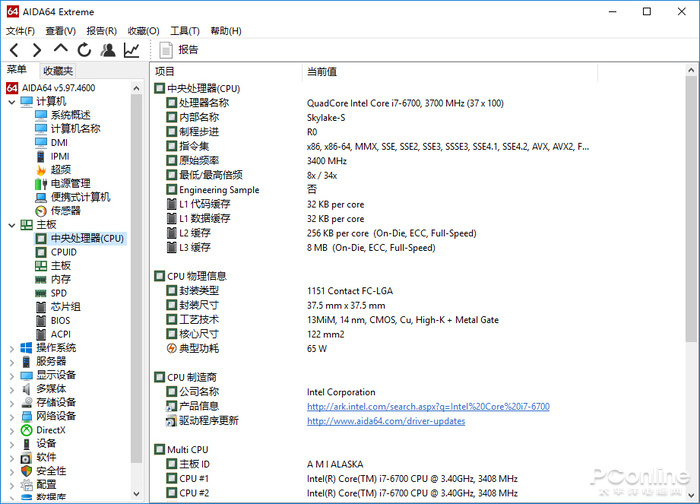Image resolution: width=700 pixels, height=504 pixels.
Task: Click the user silhouette toolbar icon
Action: (108, 50)
